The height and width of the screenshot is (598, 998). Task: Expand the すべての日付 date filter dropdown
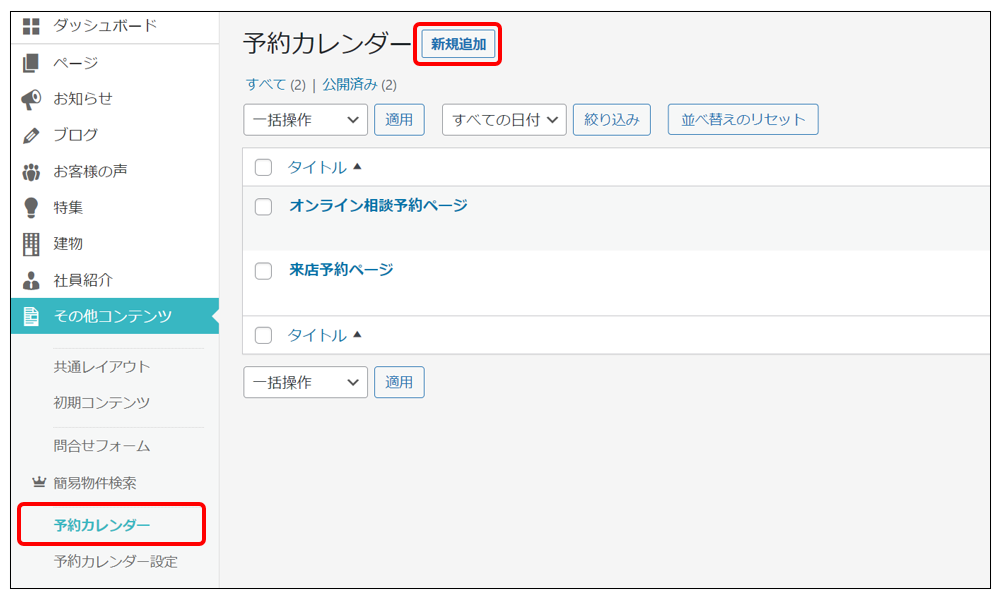point(504,120)
